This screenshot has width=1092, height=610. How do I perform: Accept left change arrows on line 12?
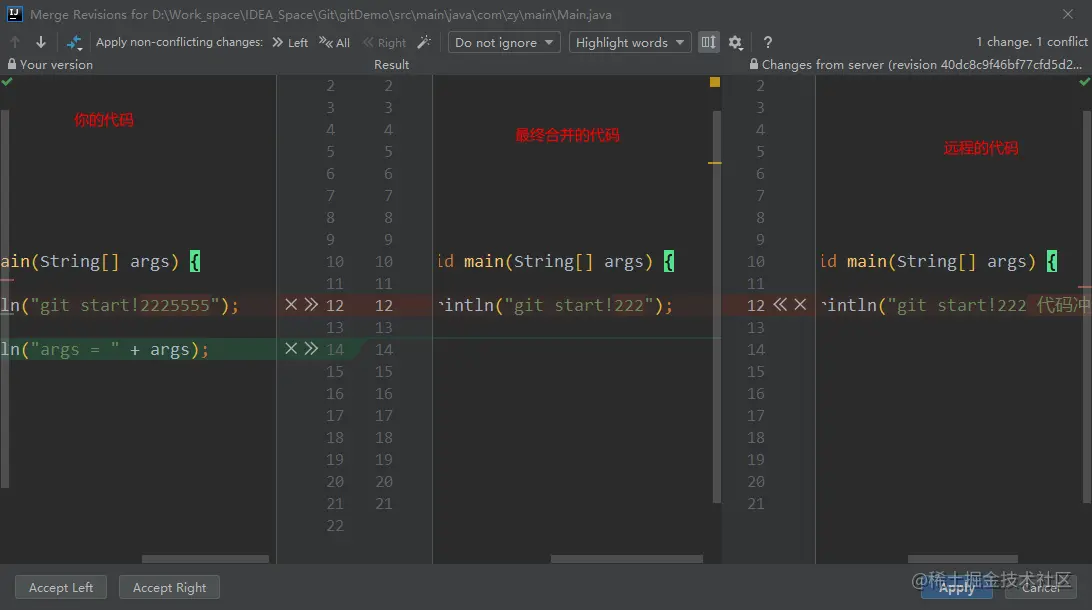point(311,304)
